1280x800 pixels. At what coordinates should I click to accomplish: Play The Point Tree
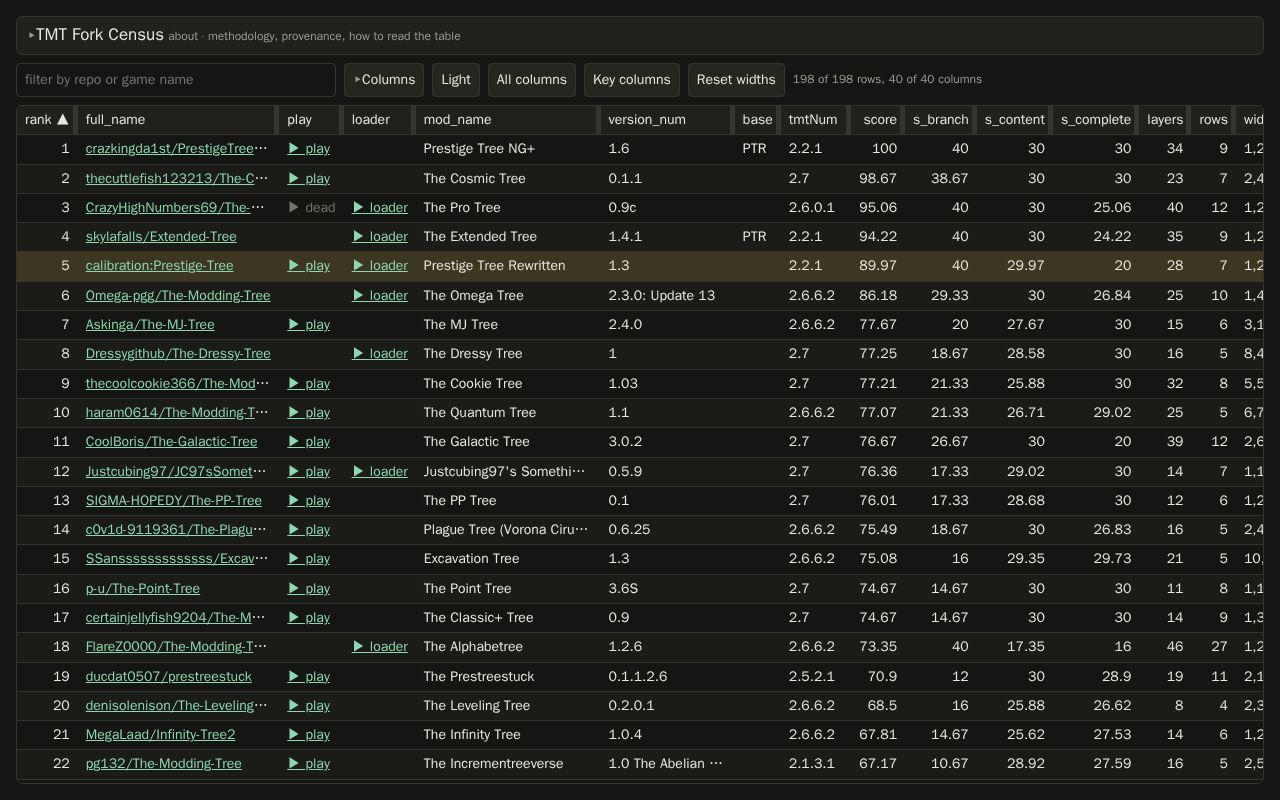(309, 588)
